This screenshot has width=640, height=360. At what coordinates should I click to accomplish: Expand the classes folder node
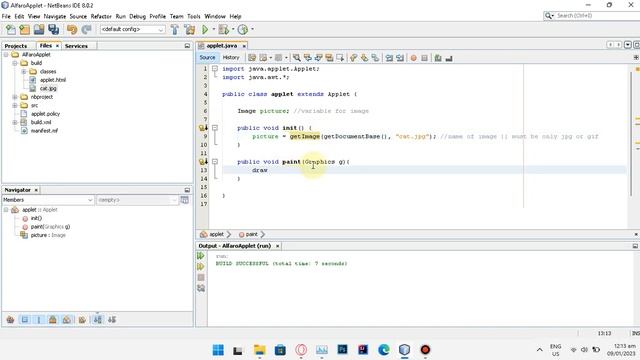click(x=24, y=71)
